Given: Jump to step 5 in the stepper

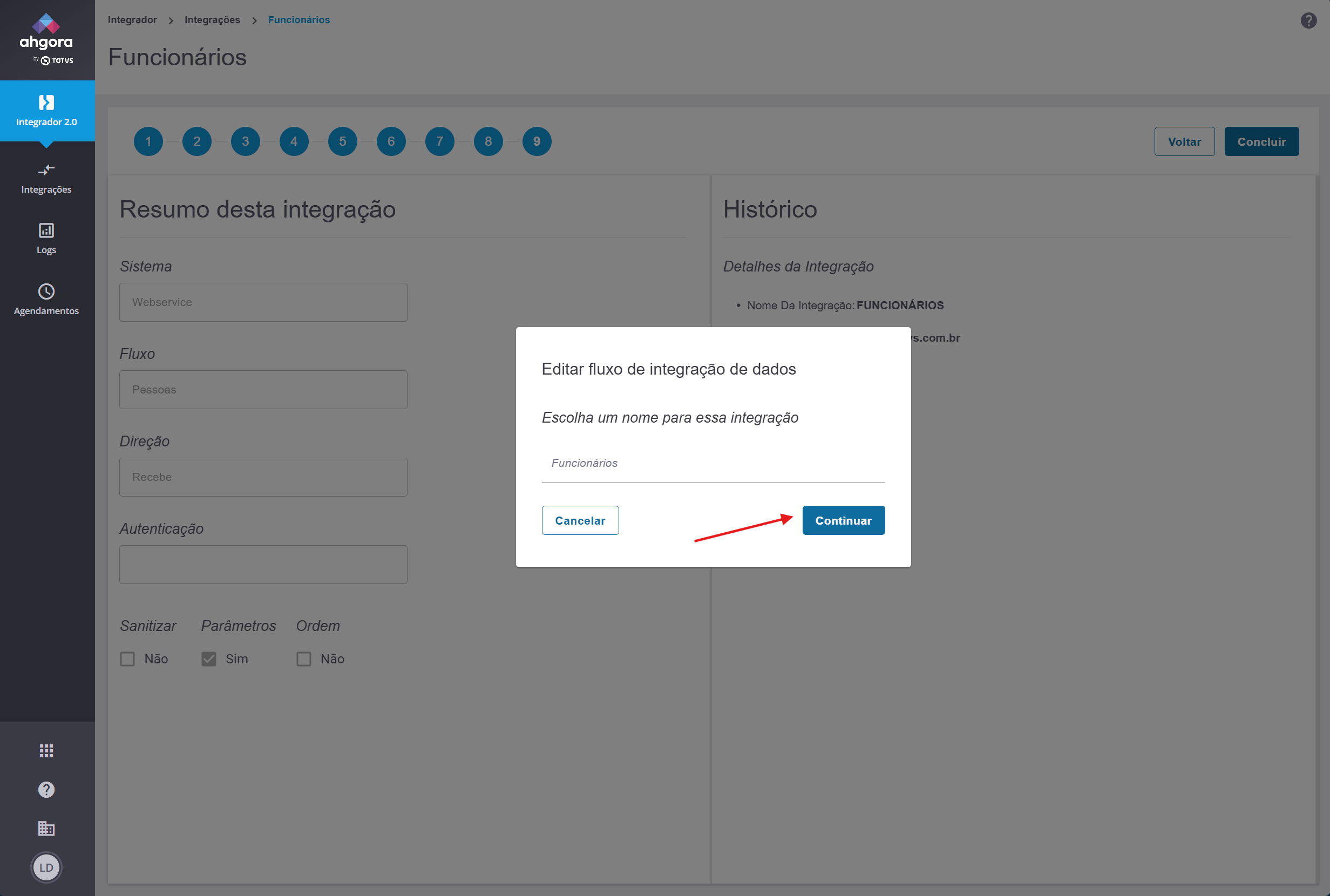Looking at the screenshot, I should (343, 141).
